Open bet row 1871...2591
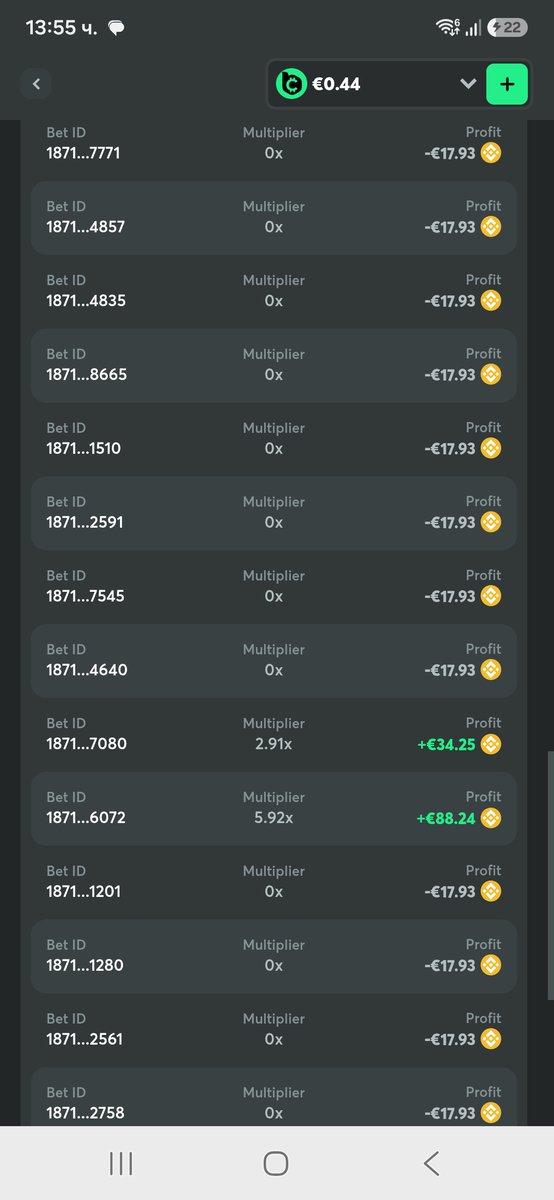 point(274,512)
